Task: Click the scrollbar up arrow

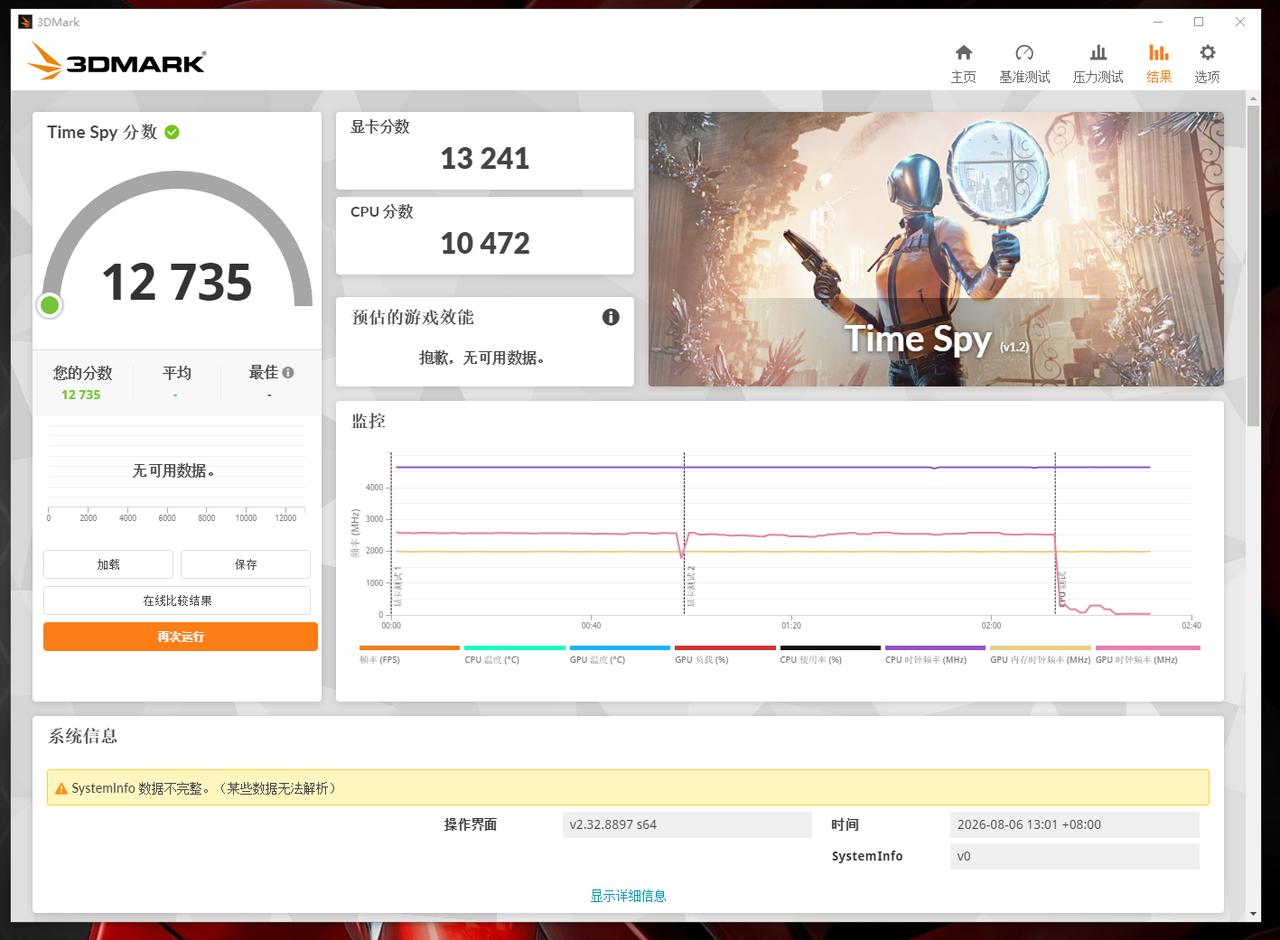Action: [x=1254, y=97]
